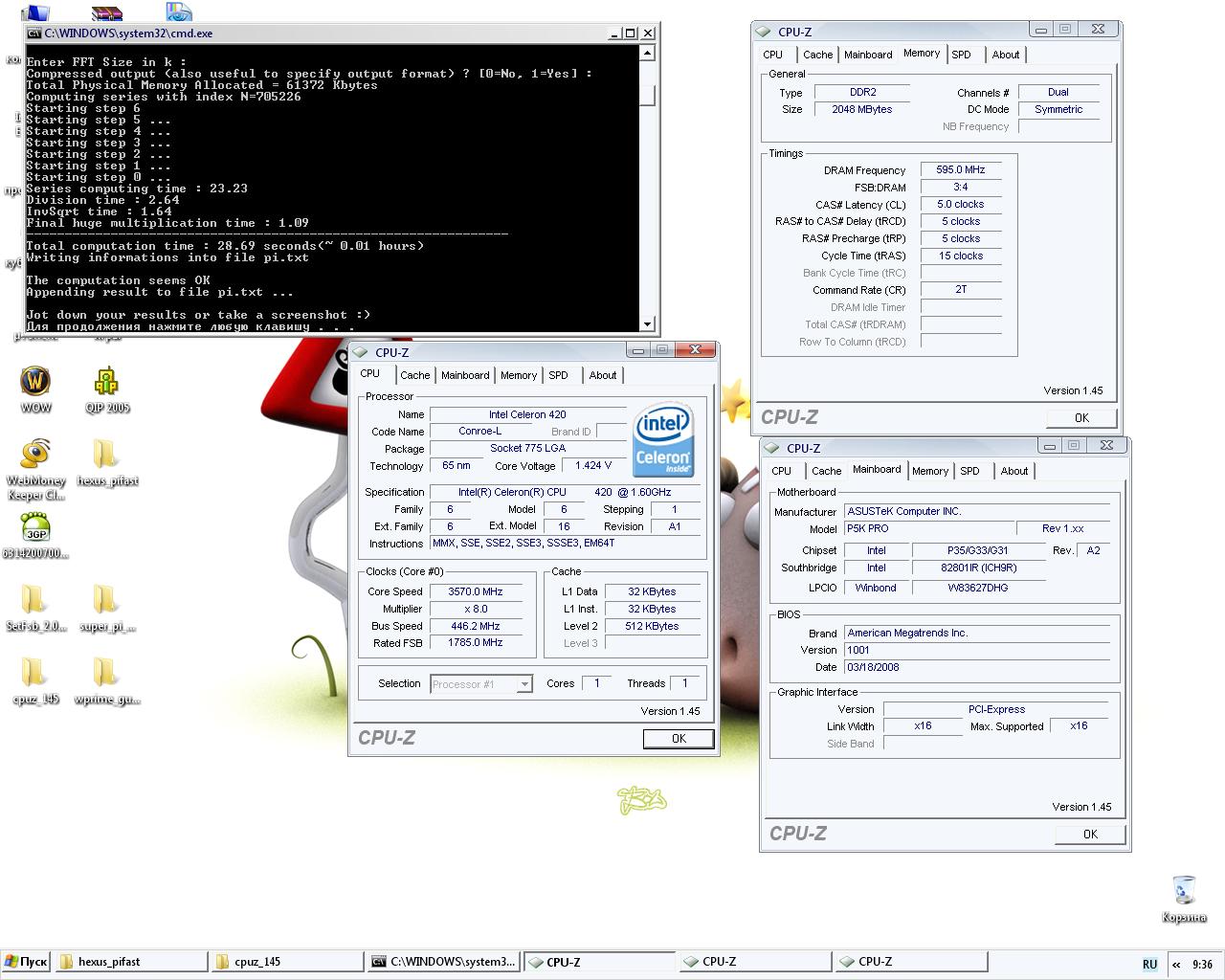Click the taskbar clock showing 9:36

tap(1202, 965)
